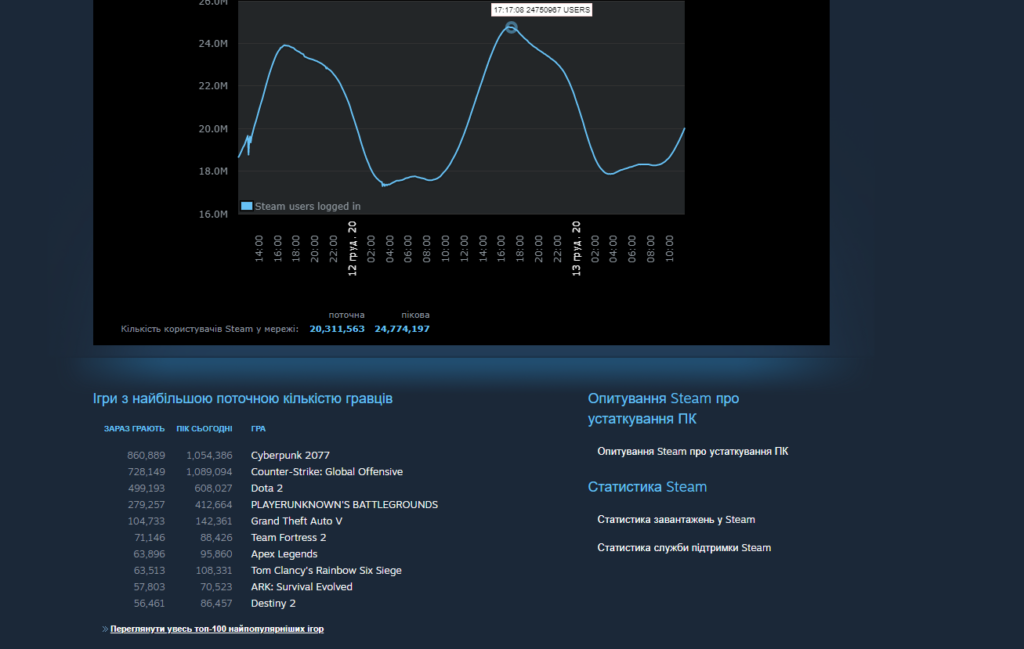
Task: Click the 1,089,094 peak today value
Action: 208,471
